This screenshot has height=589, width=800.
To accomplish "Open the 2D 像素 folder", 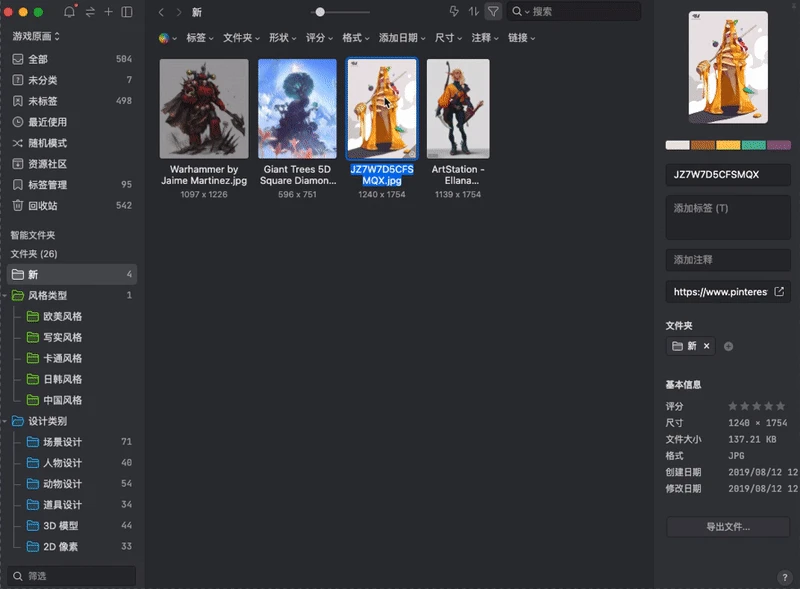I will click(x=72, y=547).
